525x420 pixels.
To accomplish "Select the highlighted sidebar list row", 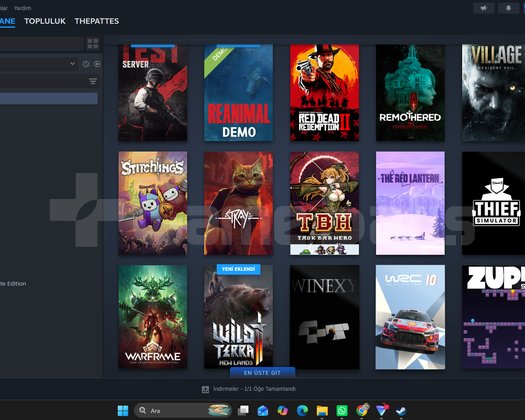I will click(x=49, y=98).
